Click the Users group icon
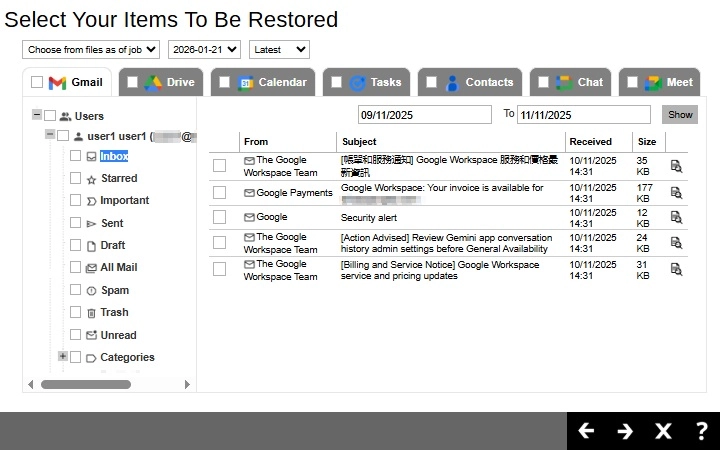The image size is (720, 450). (x=66, y=117)
